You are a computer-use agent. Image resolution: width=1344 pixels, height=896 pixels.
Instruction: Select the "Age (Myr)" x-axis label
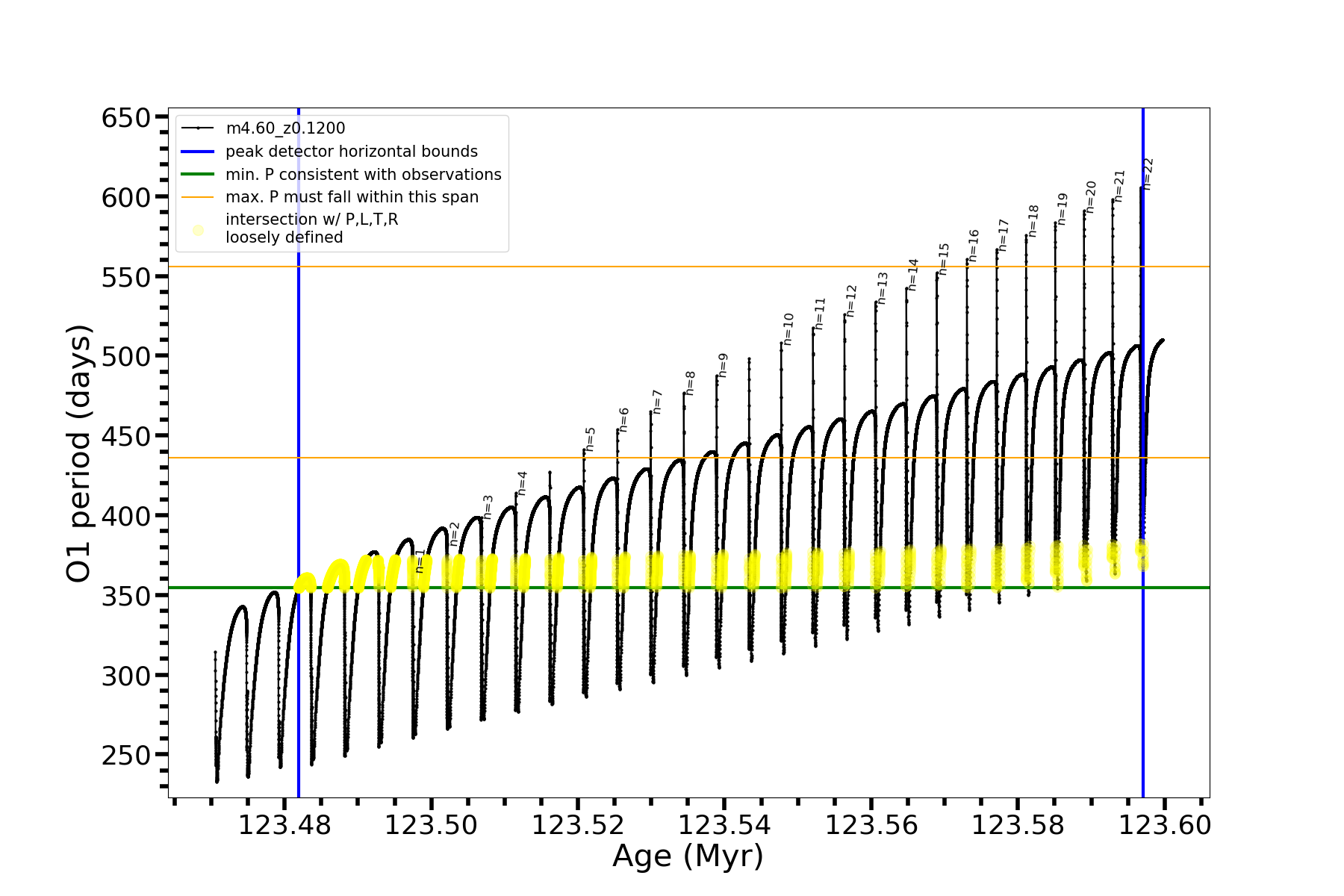688,856
